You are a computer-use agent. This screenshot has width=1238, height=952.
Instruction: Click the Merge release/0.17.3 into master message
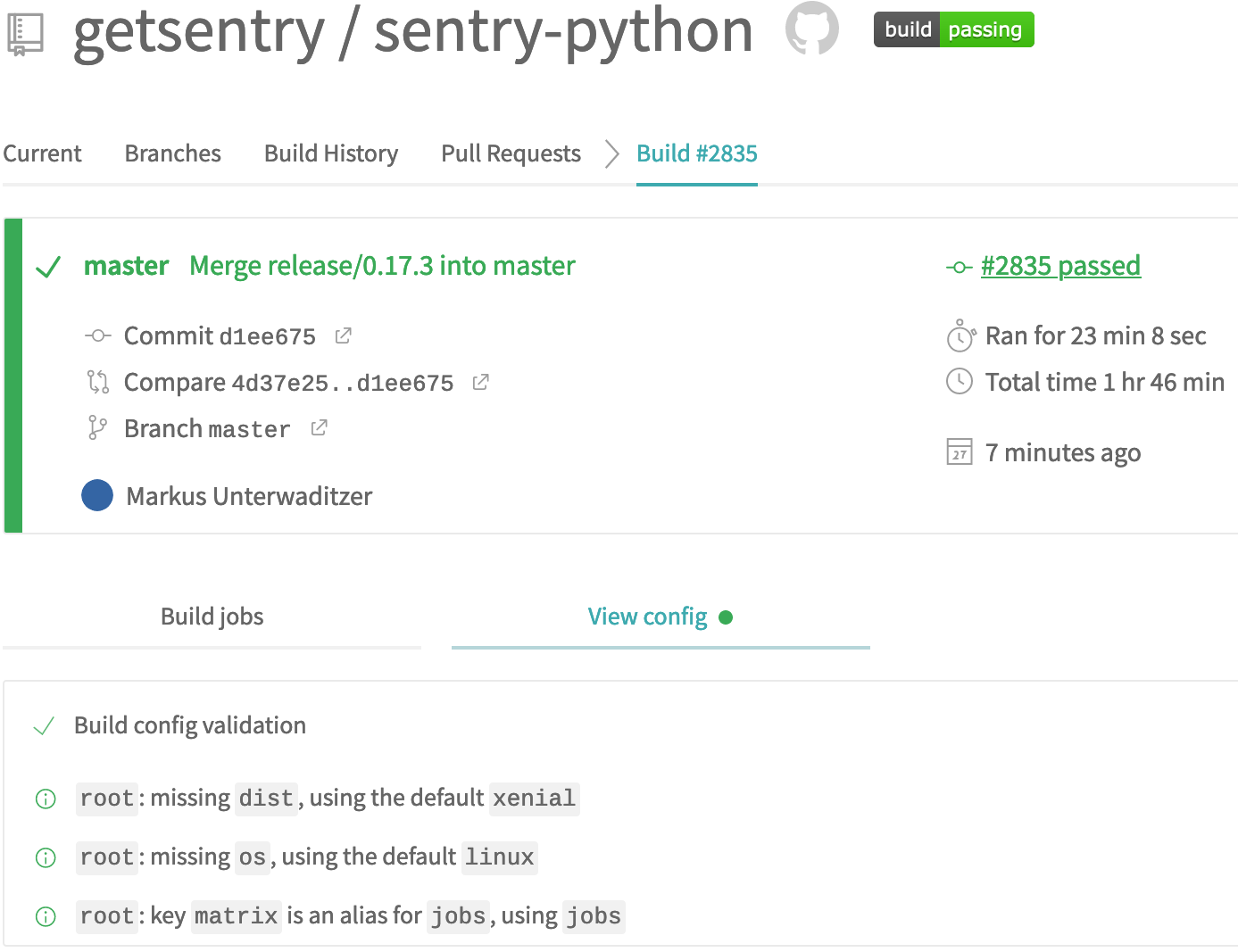click(x=383, y=266)
